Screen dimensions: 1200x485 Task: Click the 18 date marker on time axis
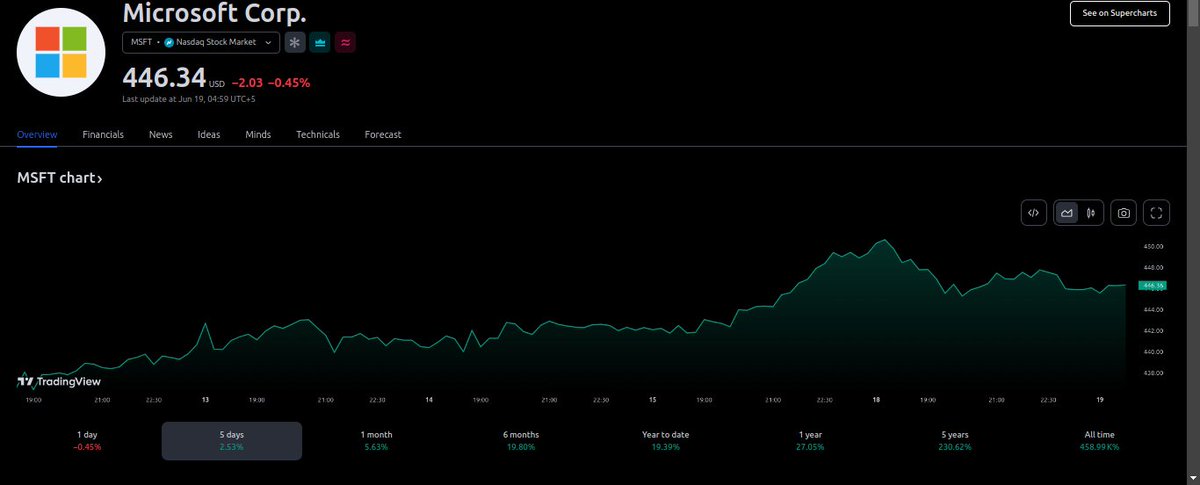(x=876, y=399)
